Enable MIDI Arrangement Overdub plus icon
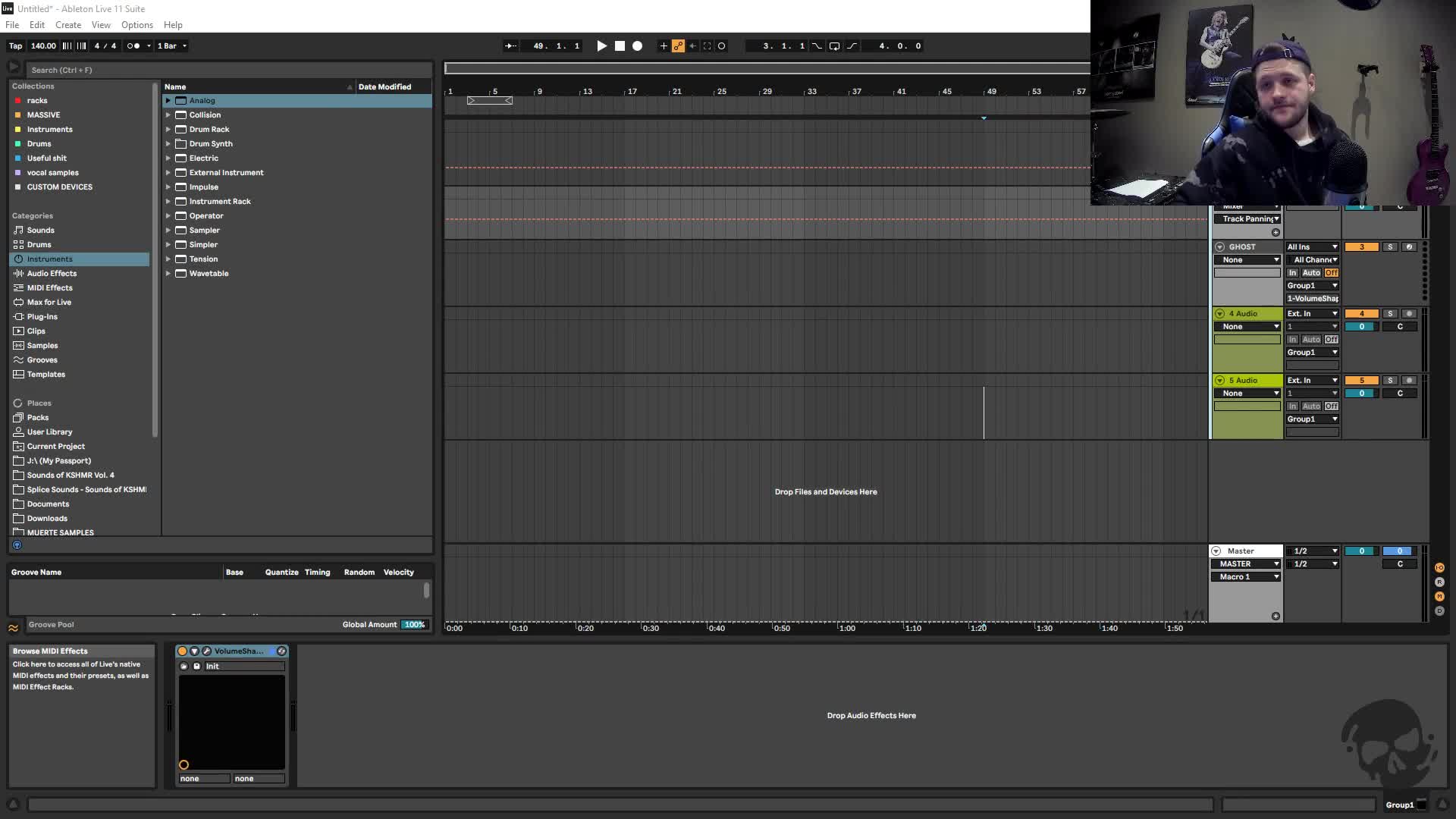 pyautogui.click(x=664, y=45)
